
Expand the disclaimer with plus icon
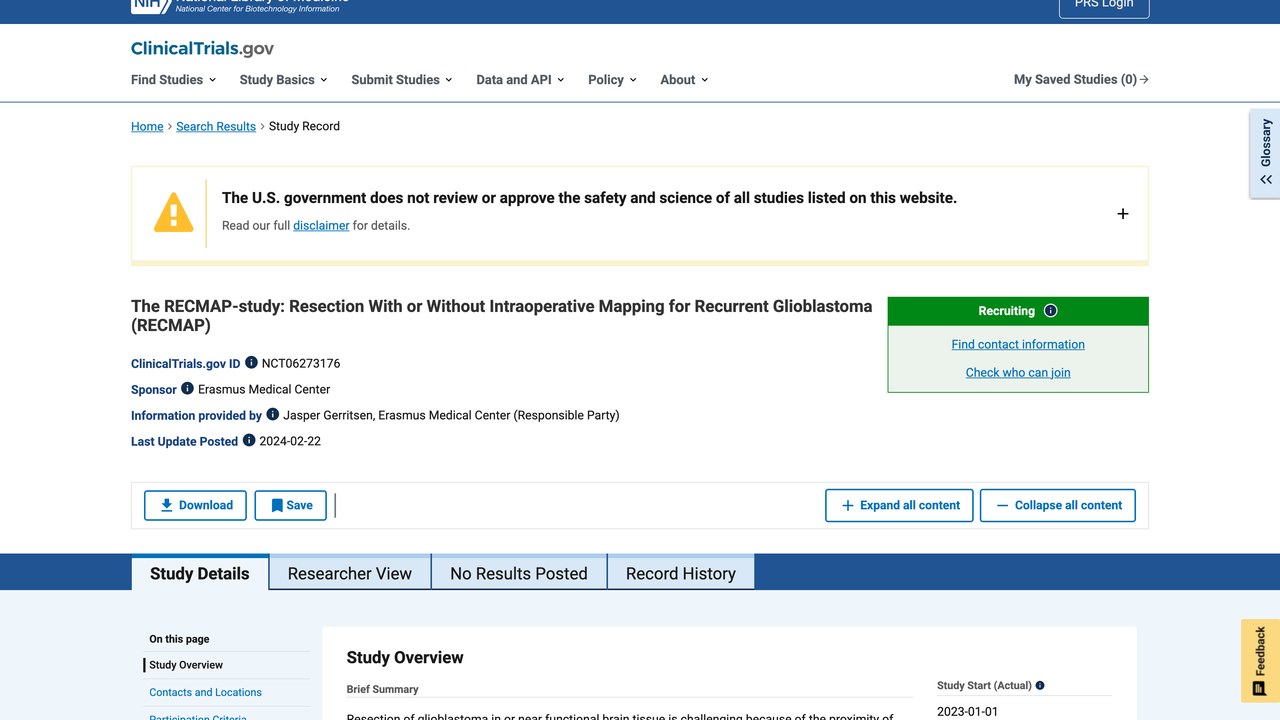pyautogui.click(x=1123, y=214)
